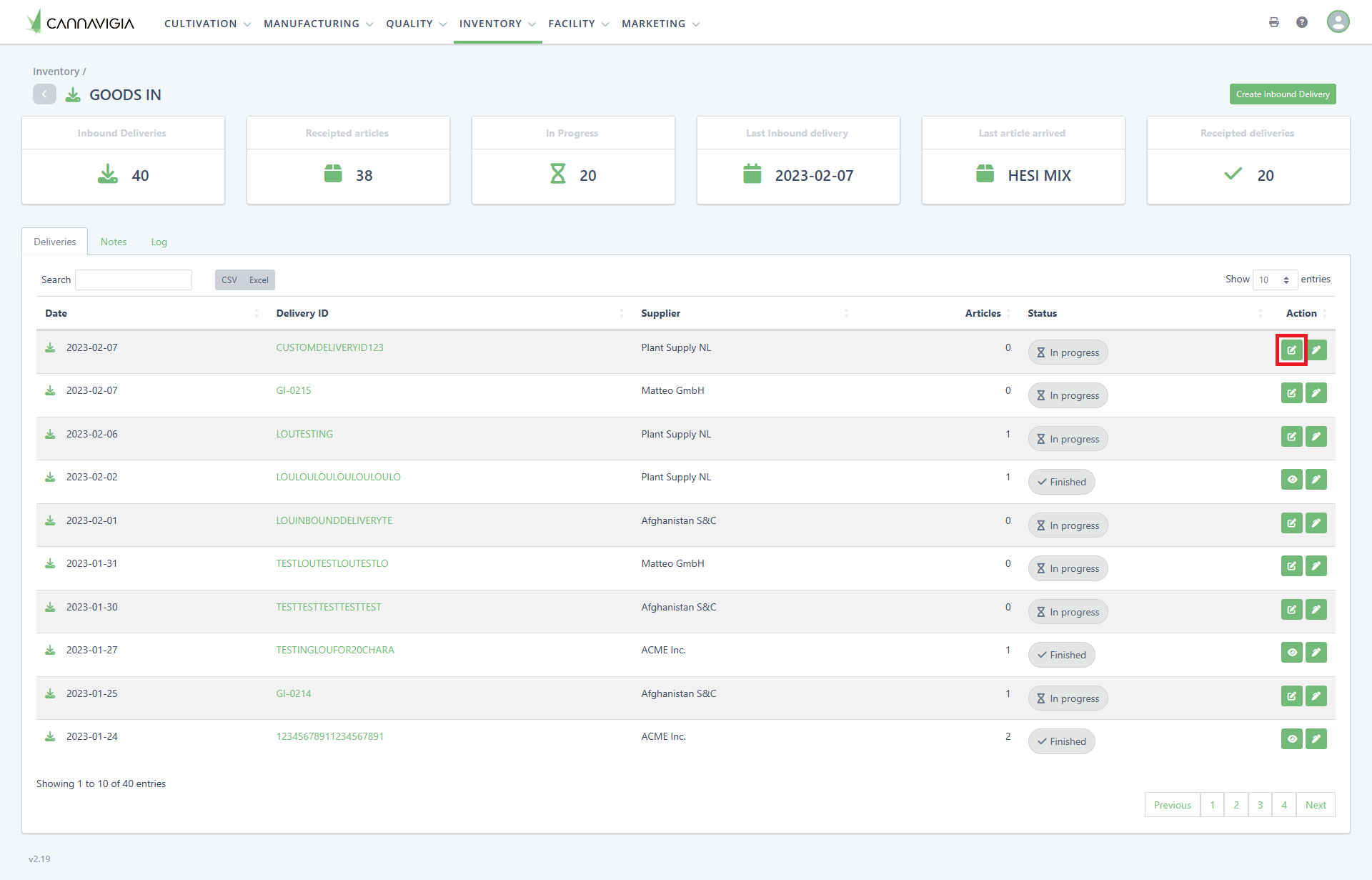Screen dimensions: 1372x880
Task: Click eye icon for 12345678911234567891 row
Action: (x=1291, y=739)
